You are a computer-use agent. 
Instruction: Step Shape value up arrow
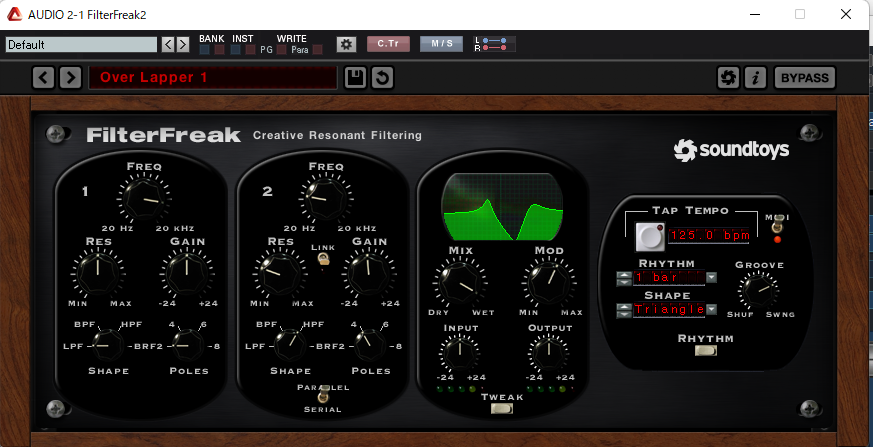[624, 306]
